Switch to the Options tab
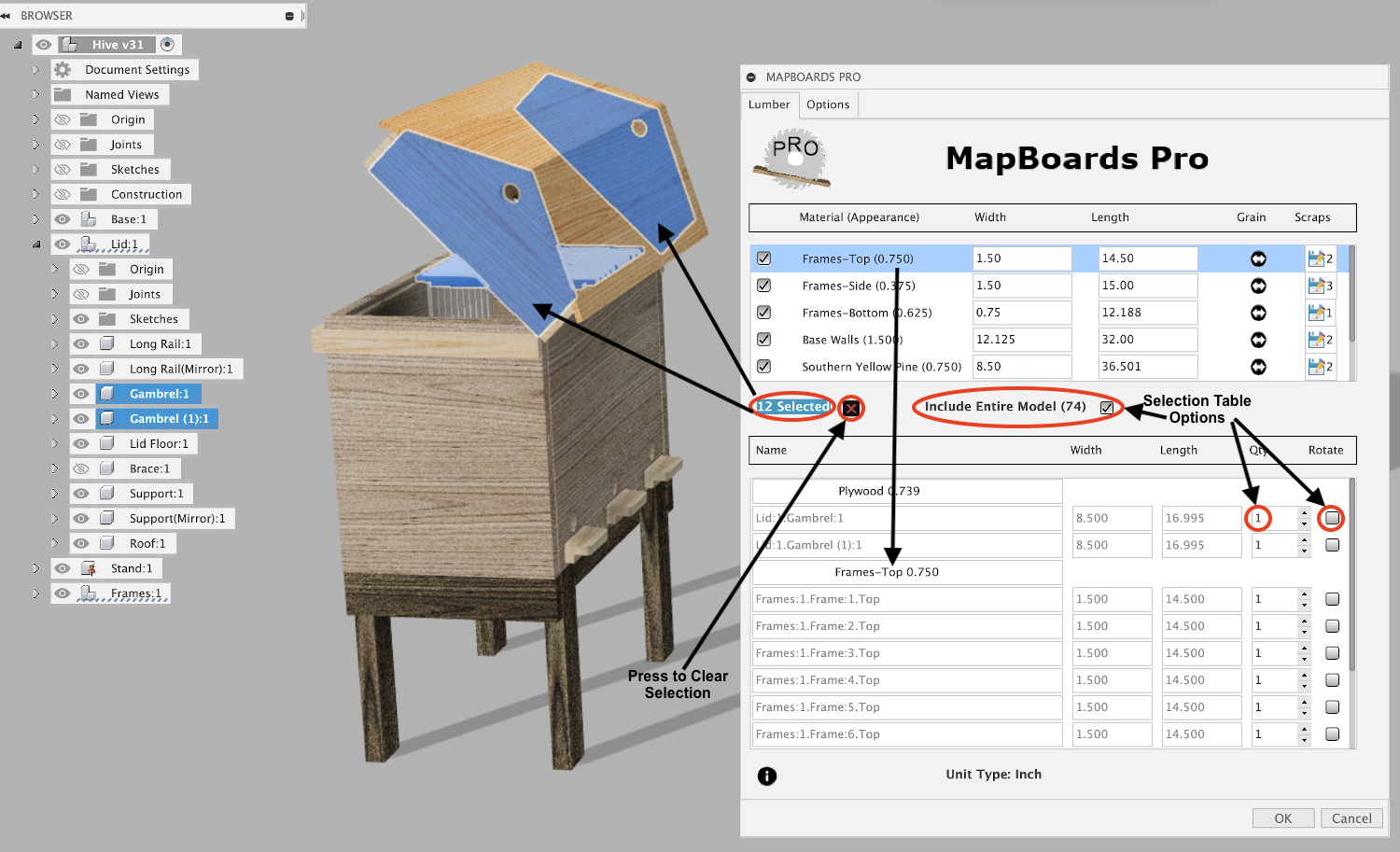The height and width of the screenshot is (852, 1400). 828,105
